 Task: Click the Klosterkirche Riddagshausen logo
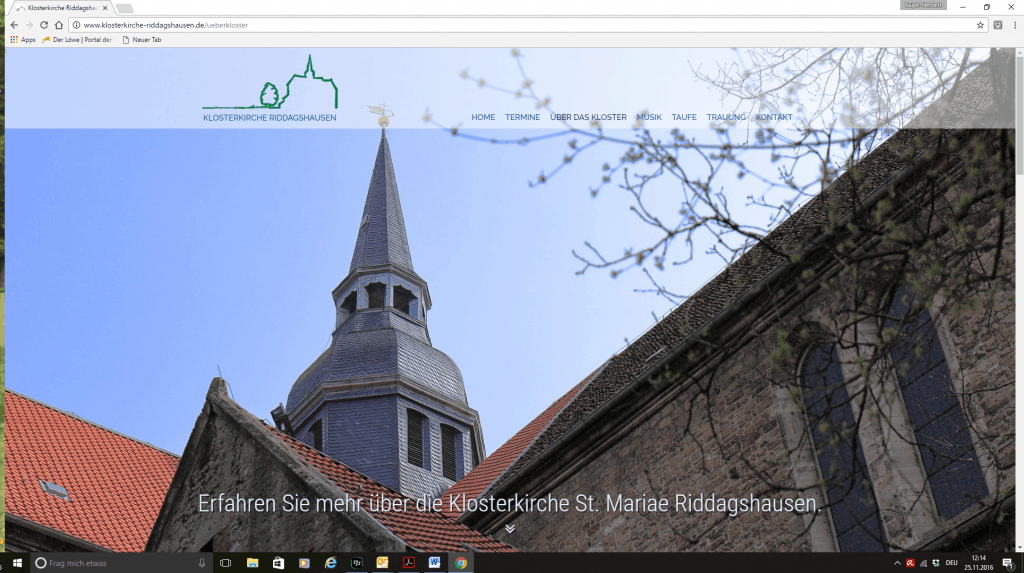point(270,90)
